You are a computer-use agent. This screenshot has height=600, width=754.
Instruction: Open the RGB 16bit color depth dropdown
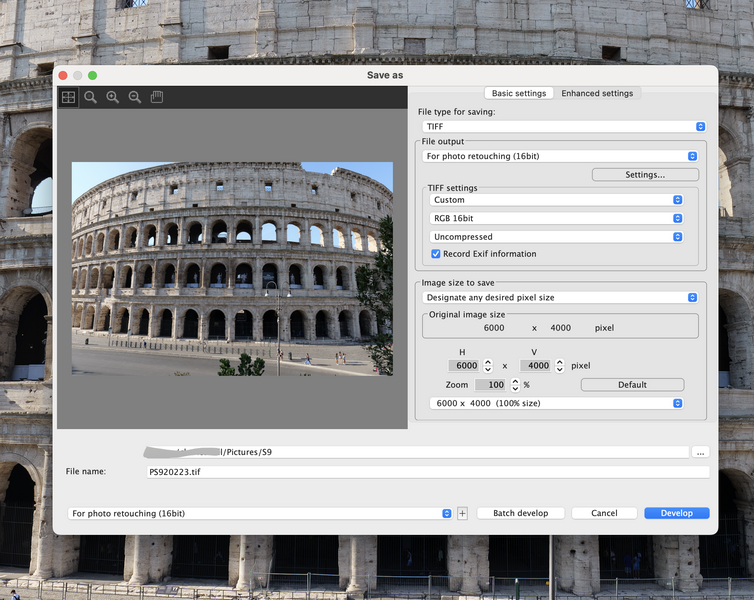click(556, 218)
